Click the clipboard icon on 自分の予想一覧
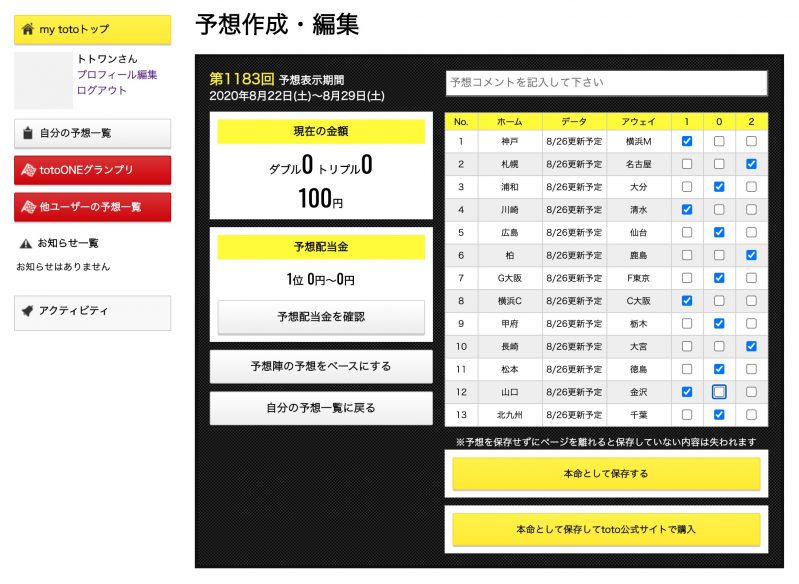The height and width of the screenshot is (584, 799). coord(27,133)
